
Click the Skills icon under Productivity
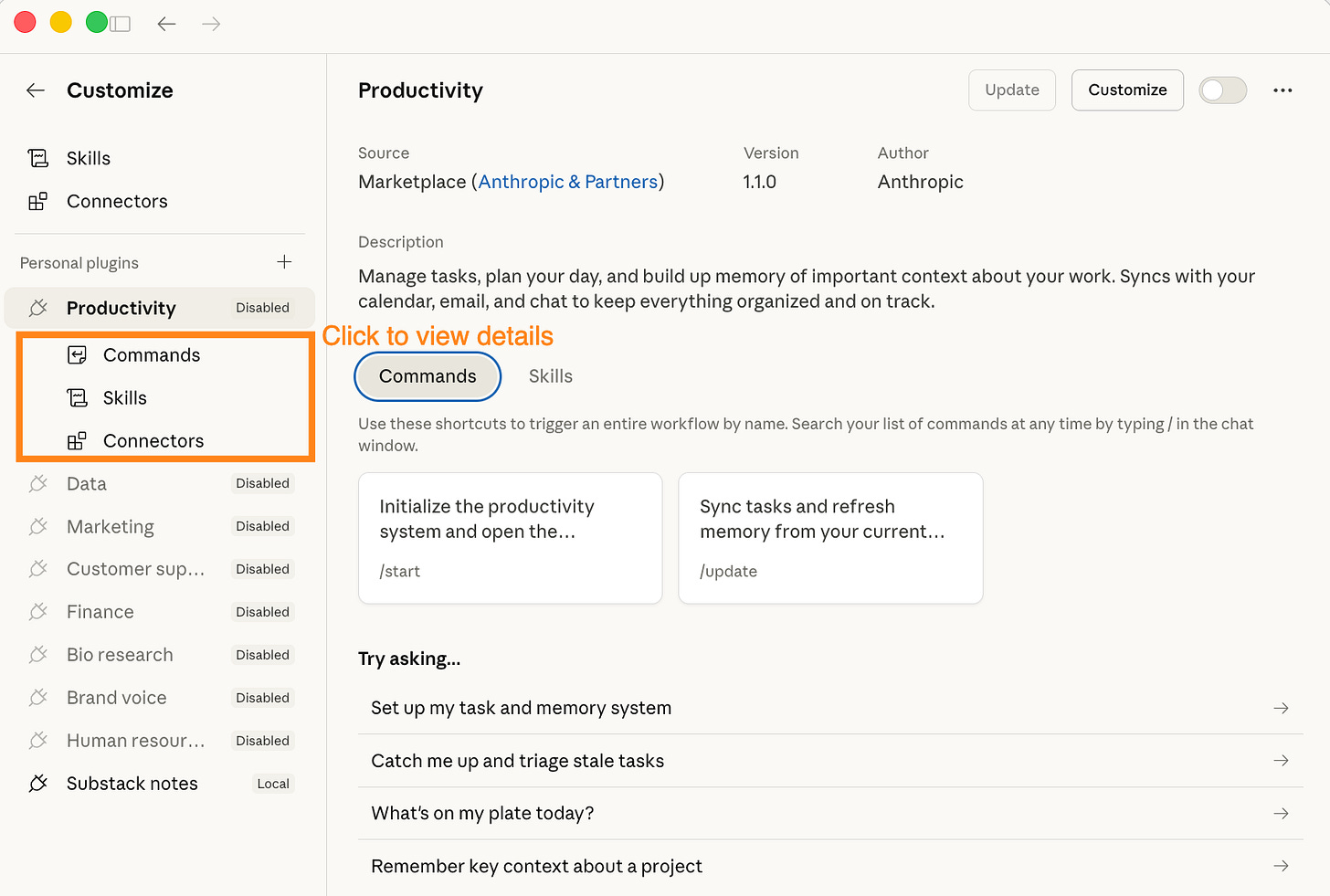coord(78,398)
